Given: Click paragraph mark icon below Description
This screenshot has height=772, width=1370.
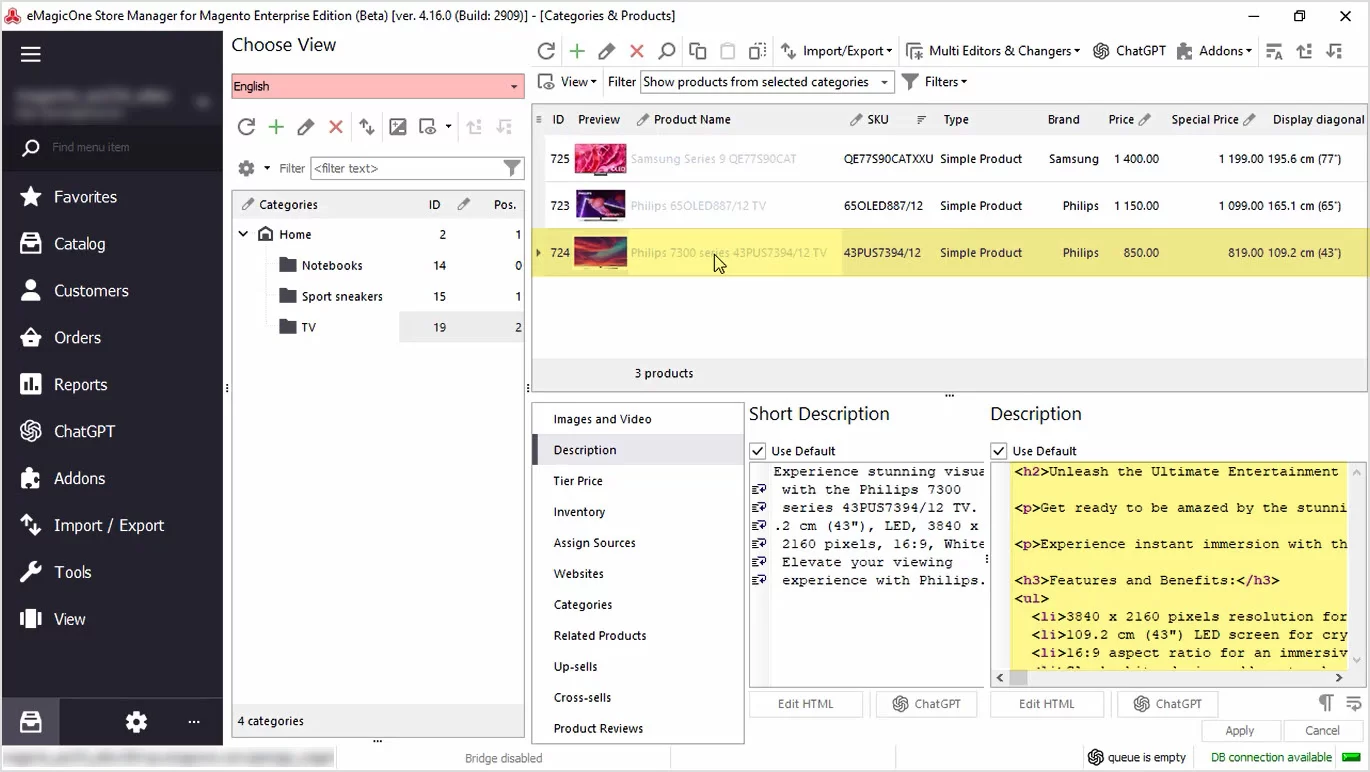Looking at the screenshot, I should click(x=1326, y=703).
